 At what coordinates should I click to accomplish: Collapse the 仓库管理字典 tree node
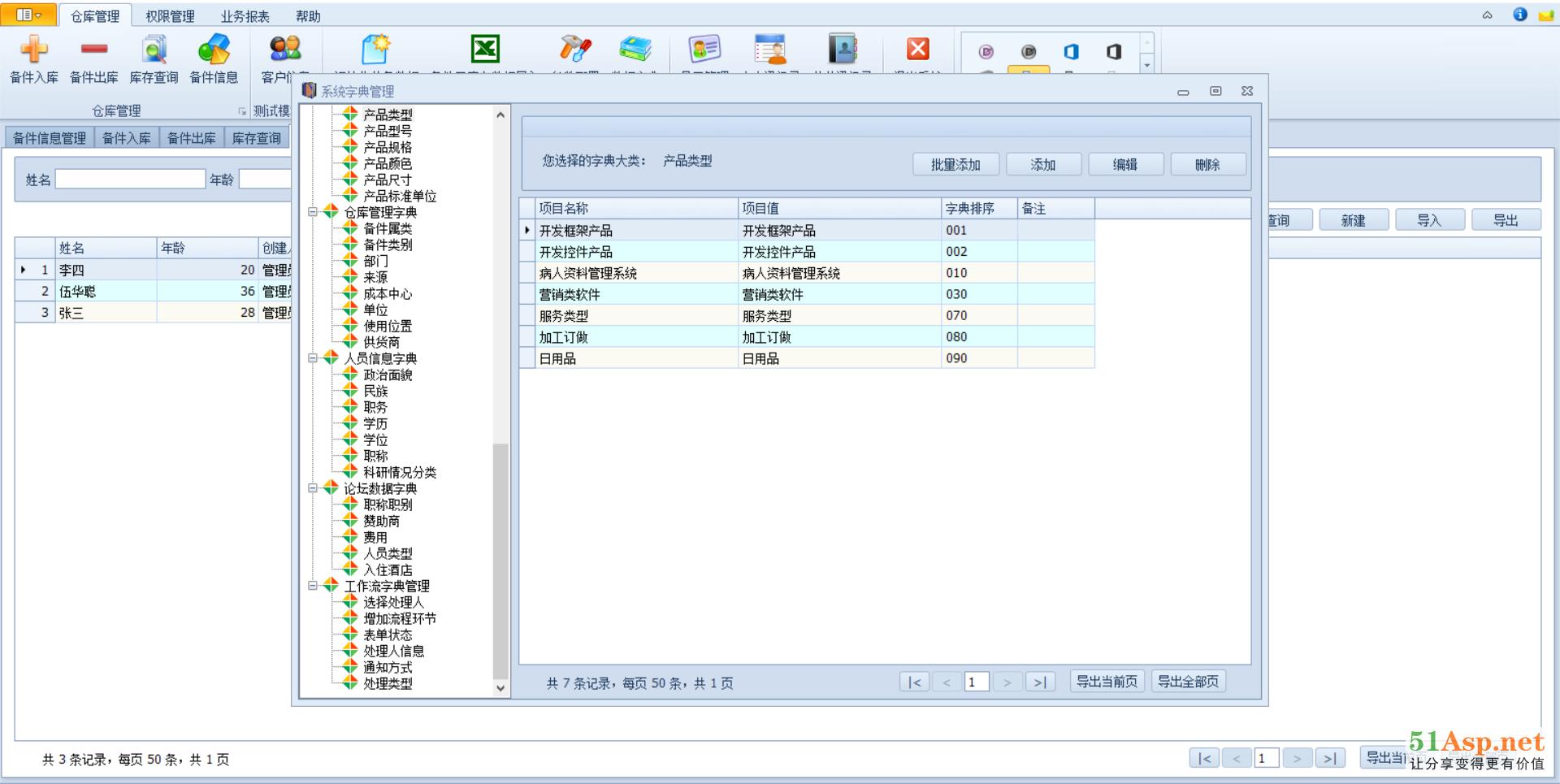[313, 212]
